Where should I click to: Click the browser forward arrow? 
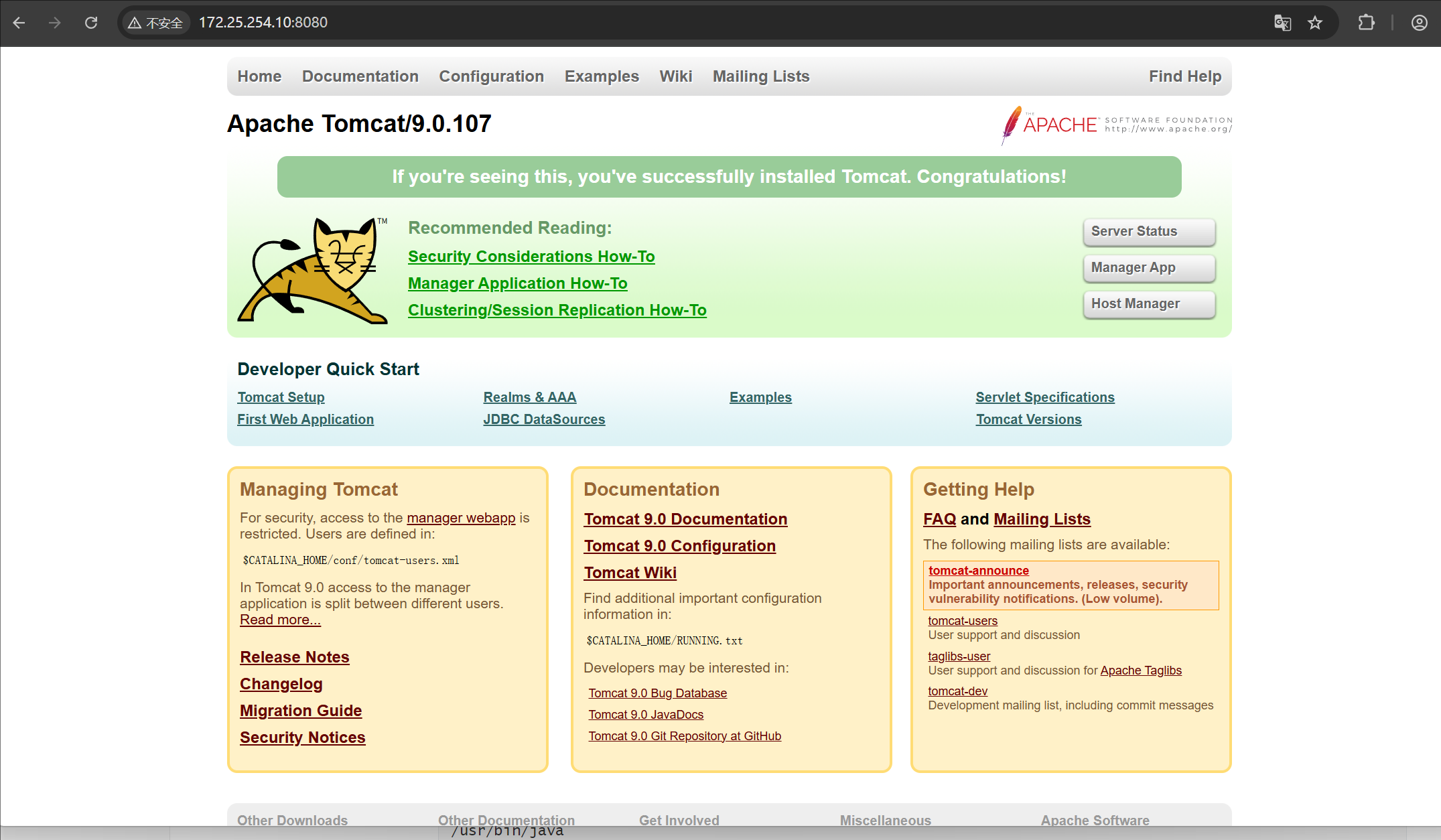(55, 23)
